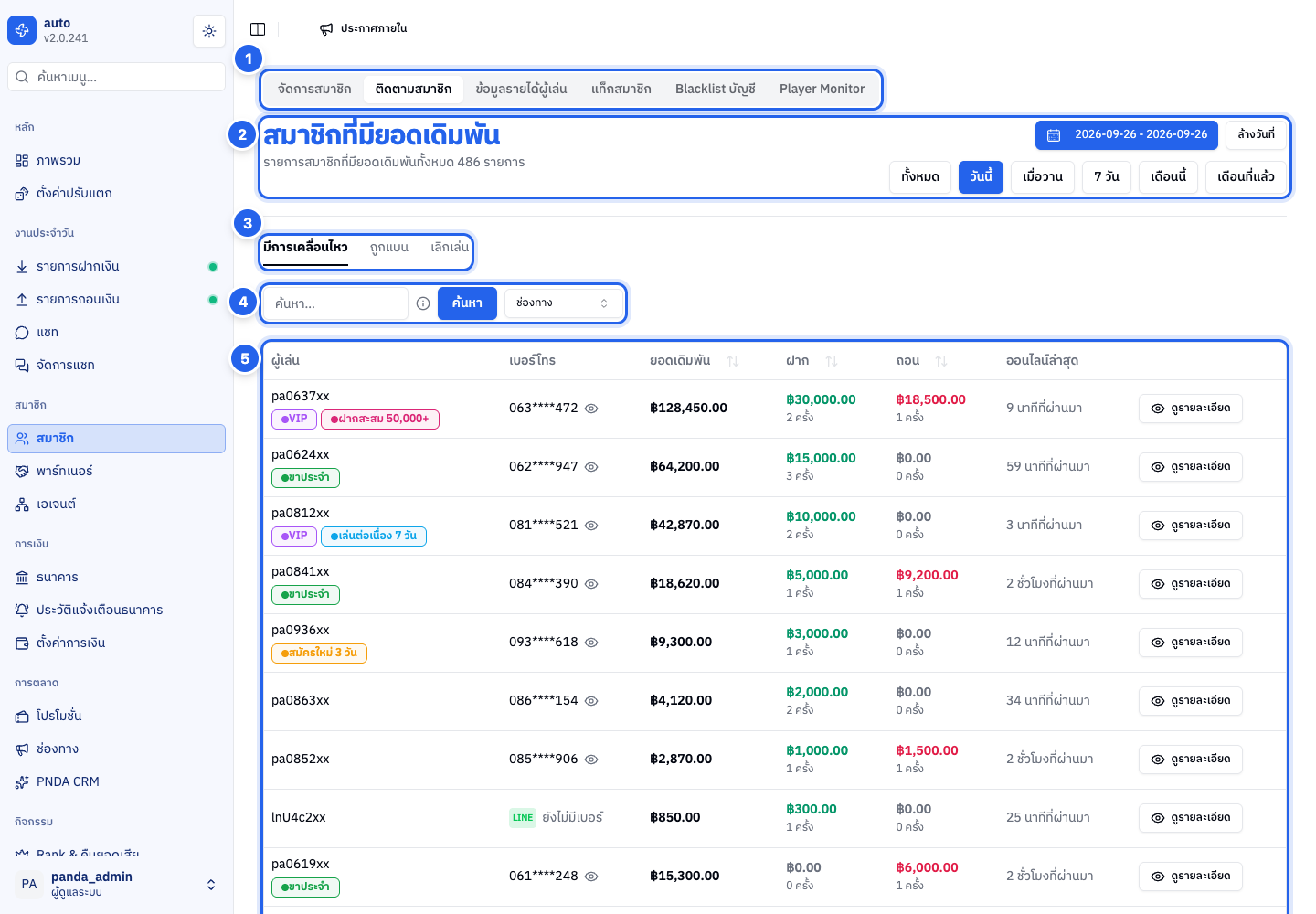Collapse the sidebar panel icon
Screen dimensions: 1316x914
tap(258, 29)
